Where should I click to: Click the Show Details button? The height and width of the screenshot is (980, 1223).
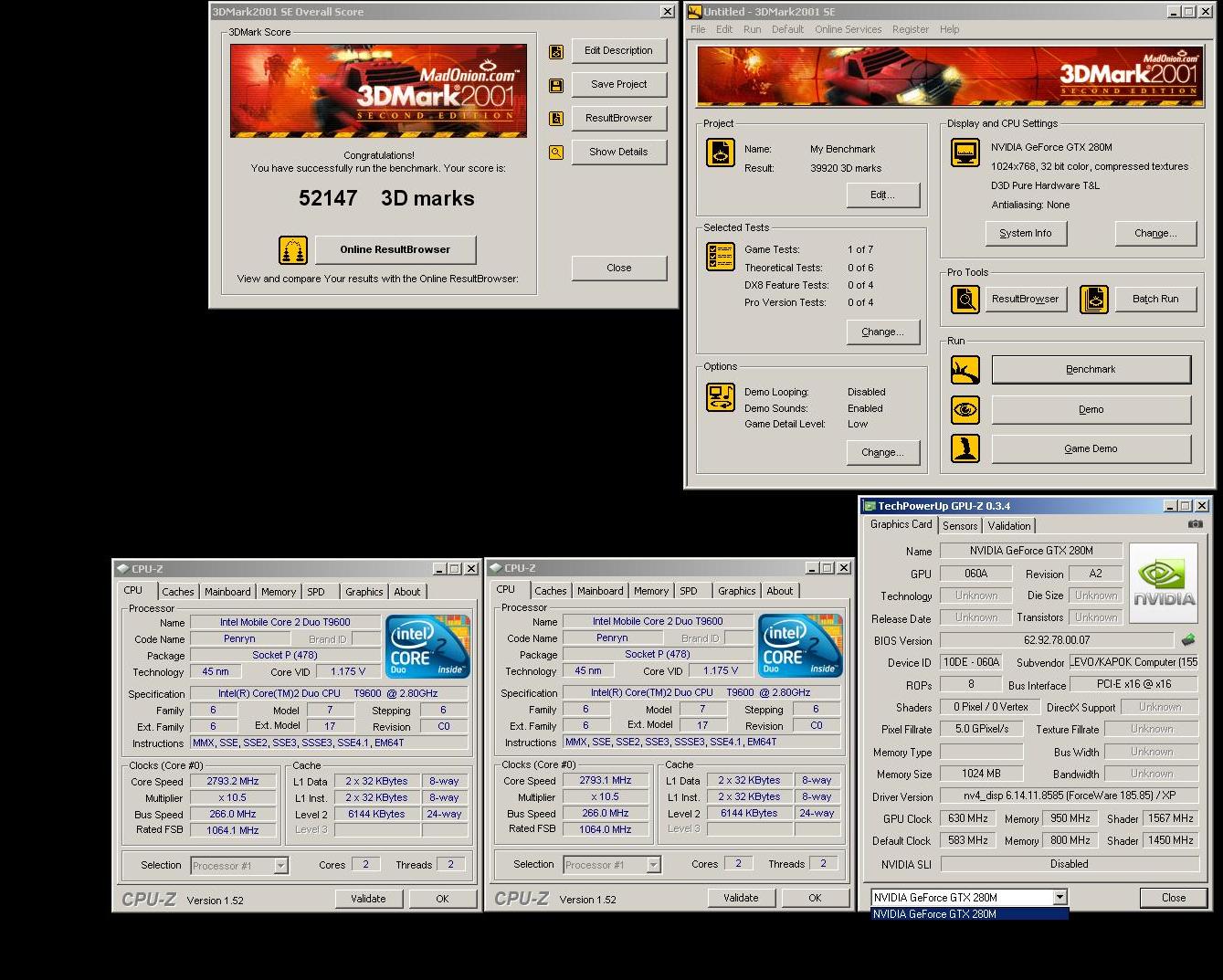618,153
